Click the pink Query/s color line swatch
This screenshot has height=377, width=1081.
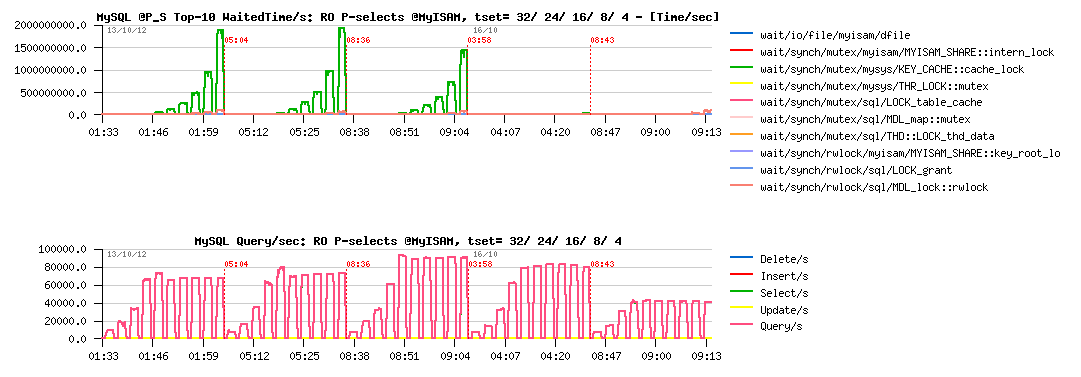[x=740, y=326]
